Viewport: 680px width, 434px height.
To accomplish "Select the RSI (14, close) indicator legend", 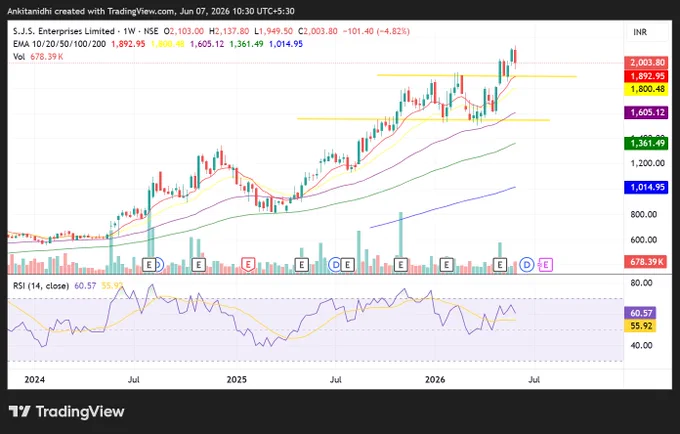I will 41,286.
